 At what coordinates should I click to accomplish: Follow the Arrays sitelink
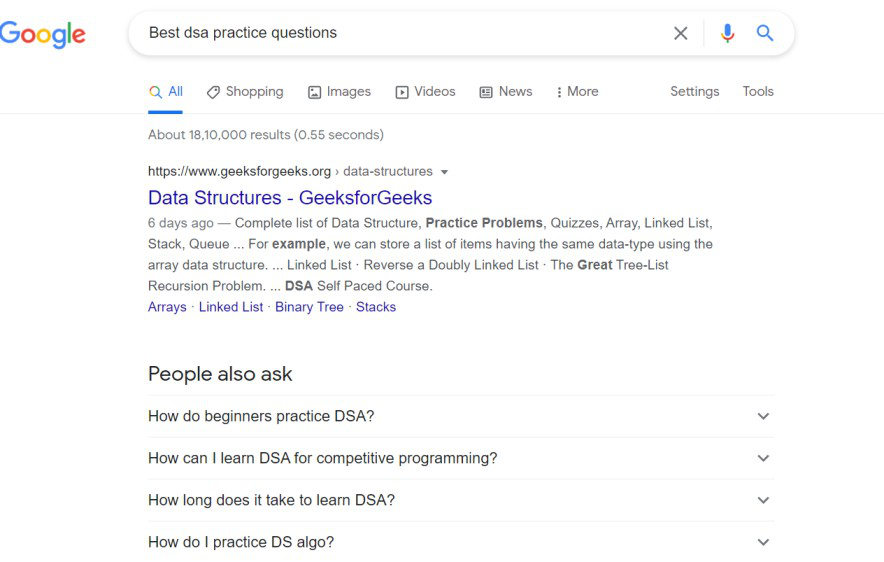[x=167, y=307]
